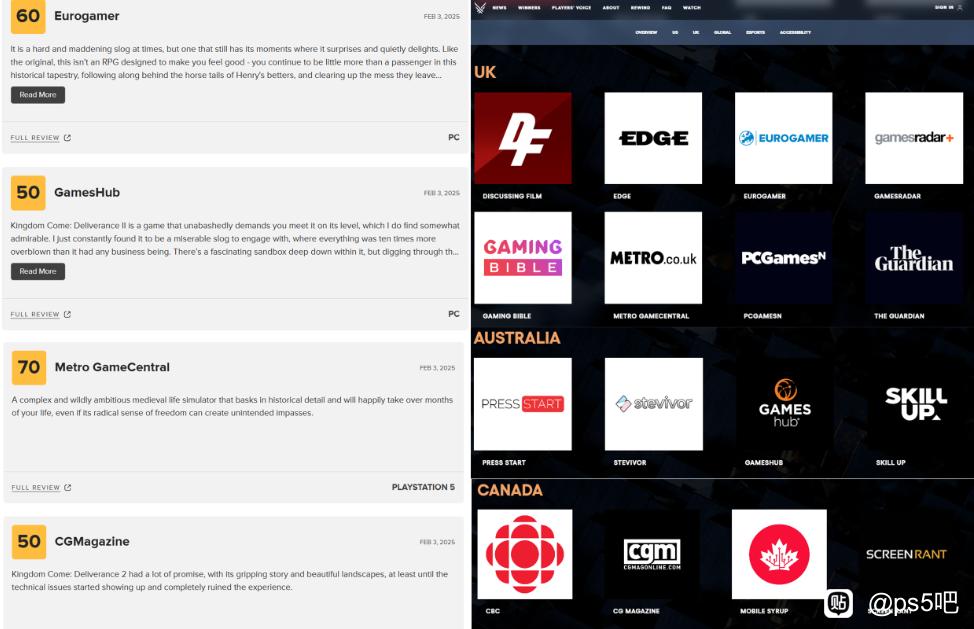Click the Eurogamer outlet name heading
Image resolution: width=974 pixels, height=629 pixels.
(86, 16)
